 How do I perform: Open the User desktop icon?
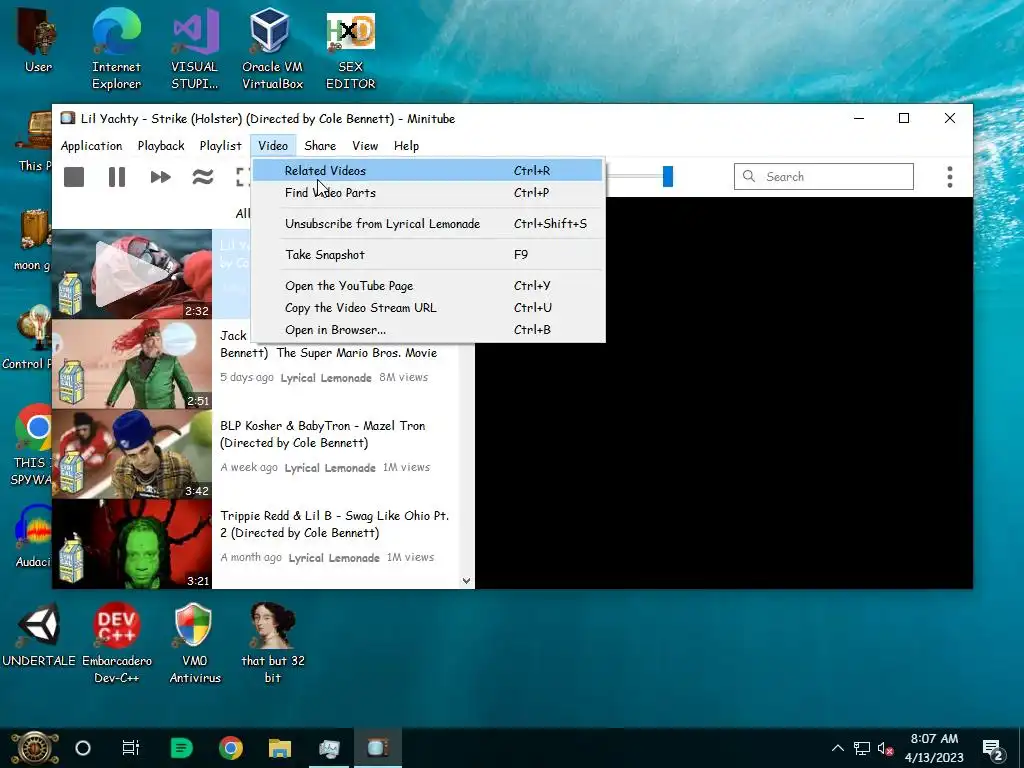tap(38, 40)
